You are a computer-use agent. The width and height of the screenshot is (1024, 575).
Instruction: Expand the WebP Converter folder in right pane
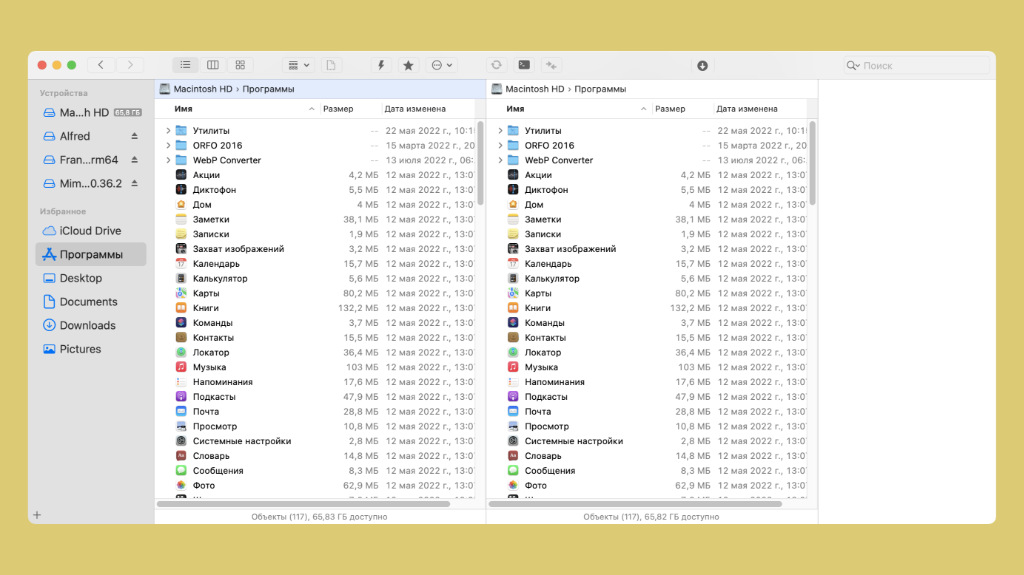500,160
